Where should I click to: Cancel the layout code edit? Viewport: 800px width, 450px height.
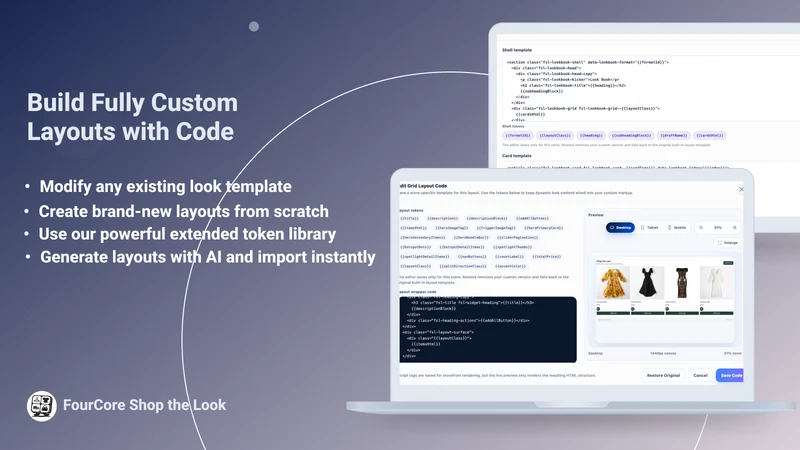coord(701,376)
